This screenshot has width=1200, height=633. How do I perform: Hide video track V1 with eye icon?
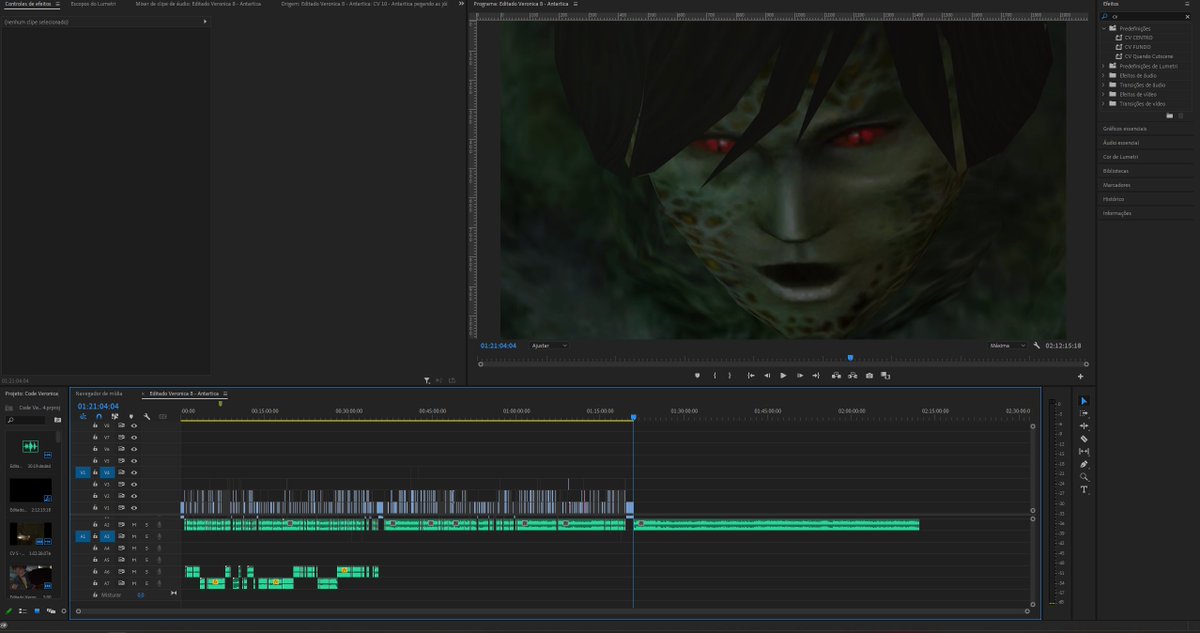pos(134,508)
